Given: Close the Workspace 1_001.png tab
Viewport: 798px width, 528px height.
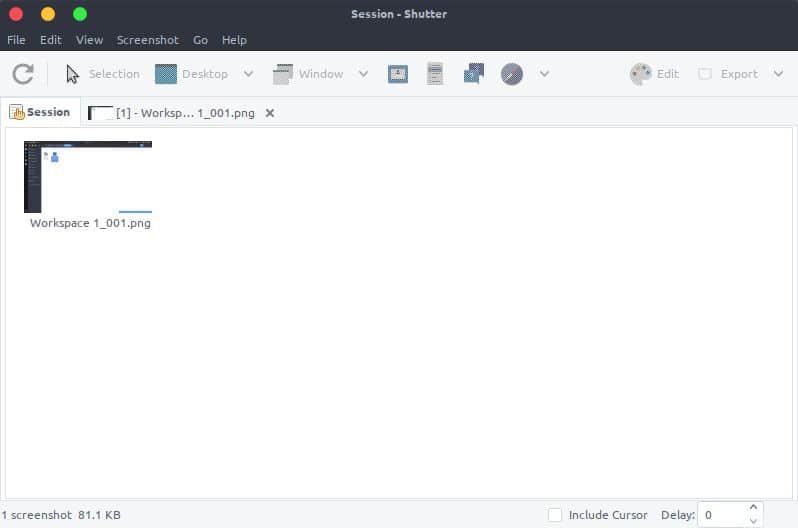Looking at the screenshot, I should 270,113.
